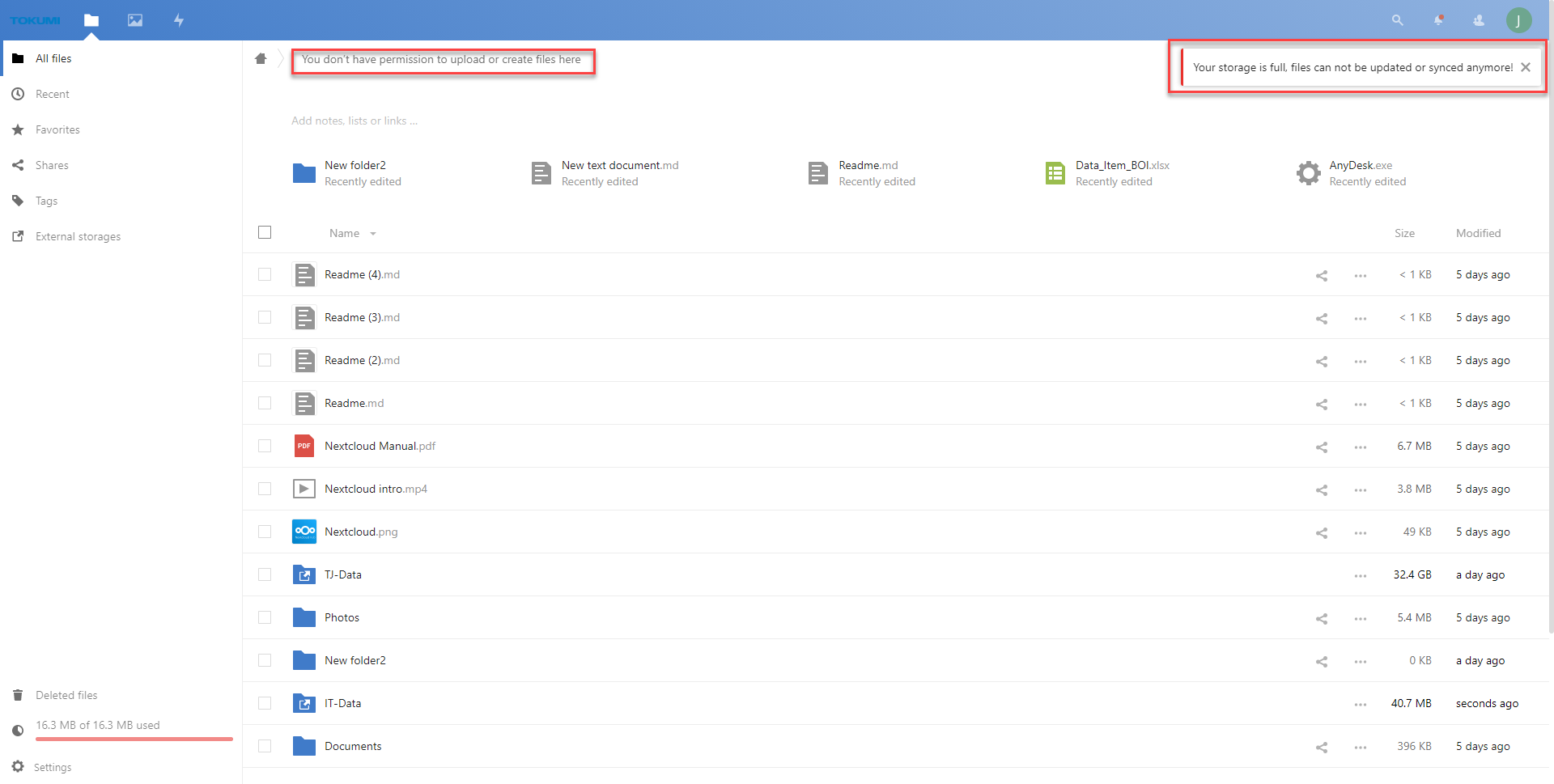Open more actions for Nextcloud intro.mp4
The width and height of the screenshot is (1554, 784).
point(1360,489)
